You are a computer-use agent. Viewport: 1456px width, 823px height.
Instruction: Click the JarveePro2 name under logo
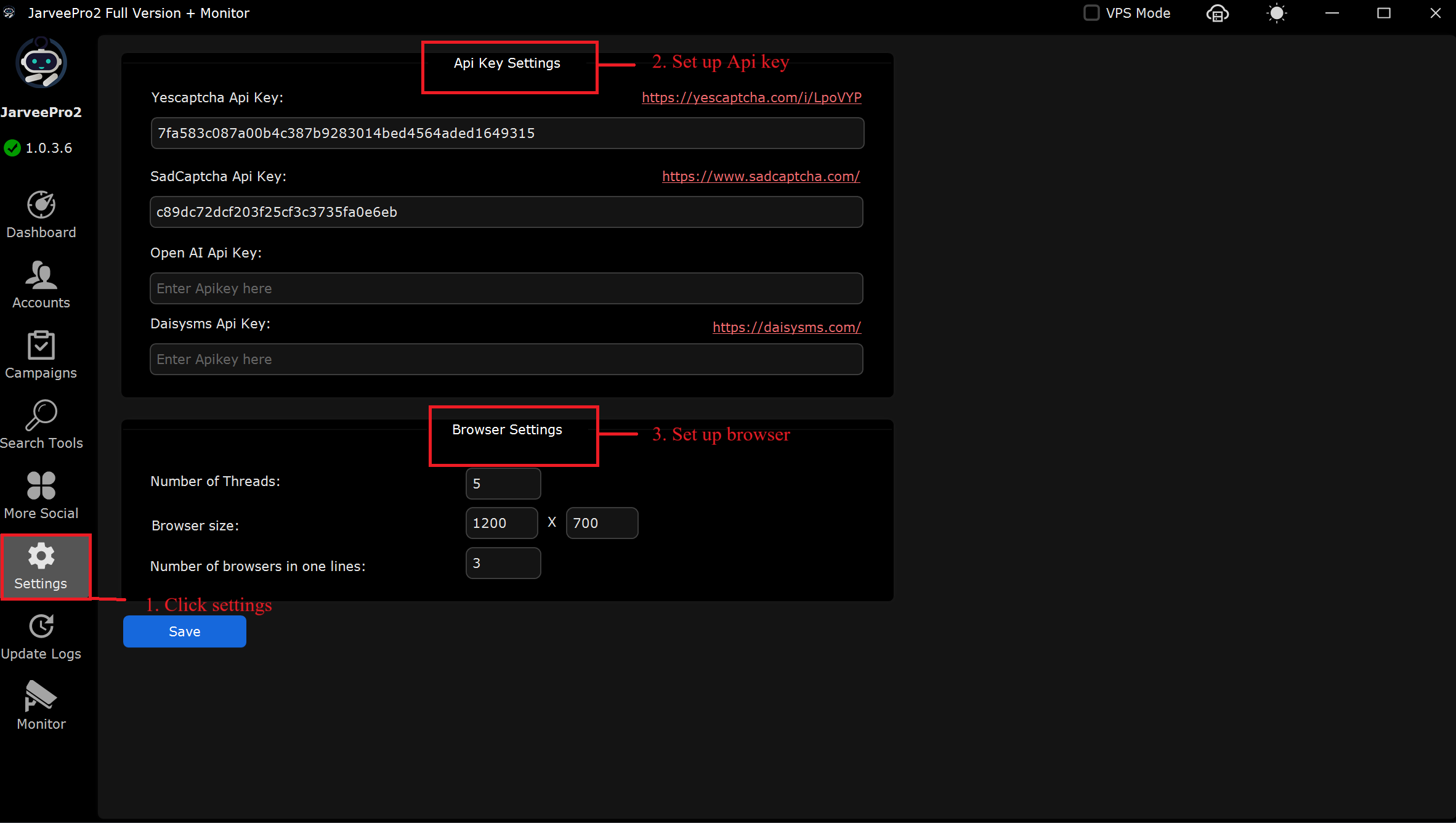click(x=41, y=112)
